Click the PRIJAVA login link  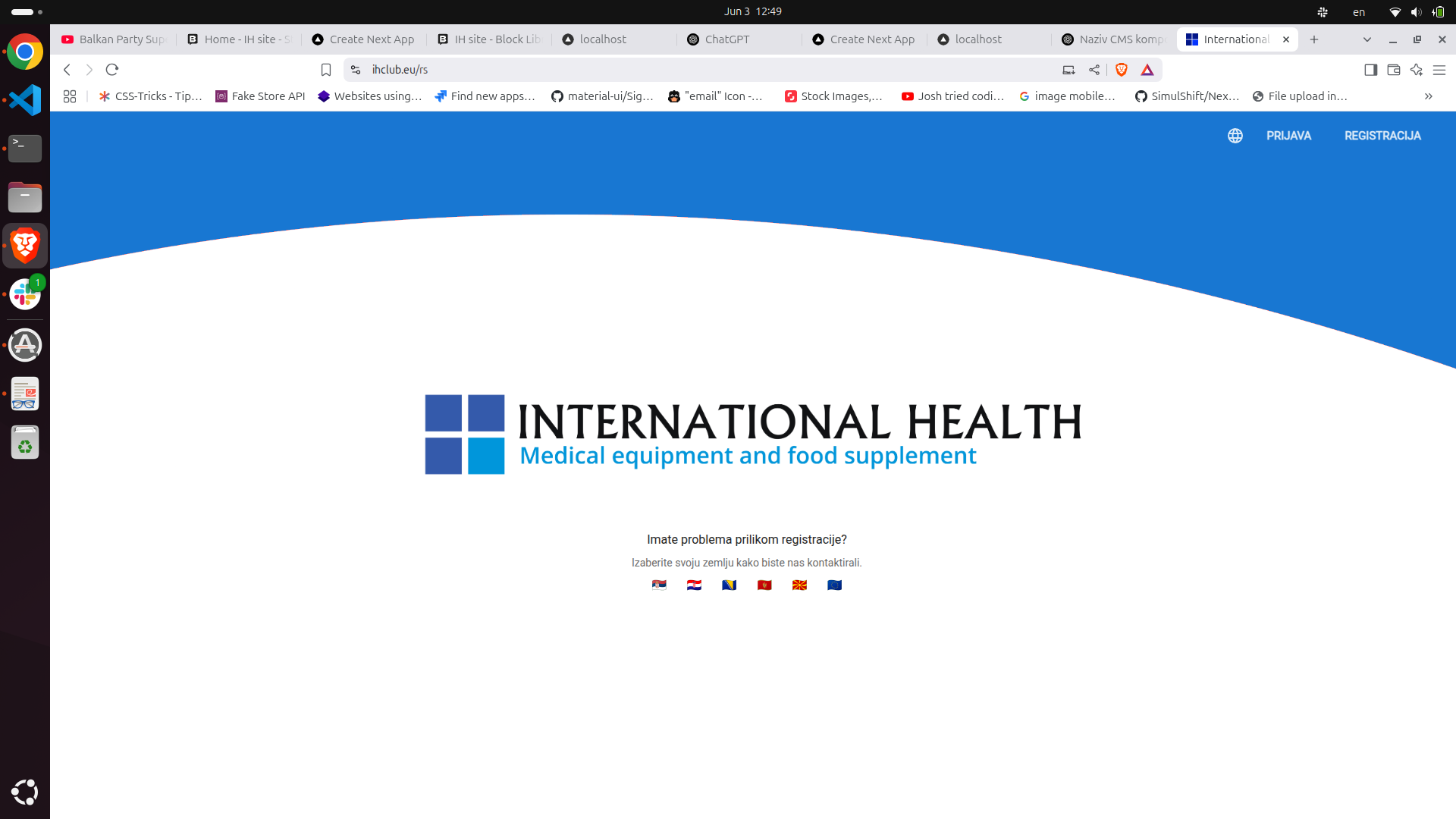(1288, 136)
